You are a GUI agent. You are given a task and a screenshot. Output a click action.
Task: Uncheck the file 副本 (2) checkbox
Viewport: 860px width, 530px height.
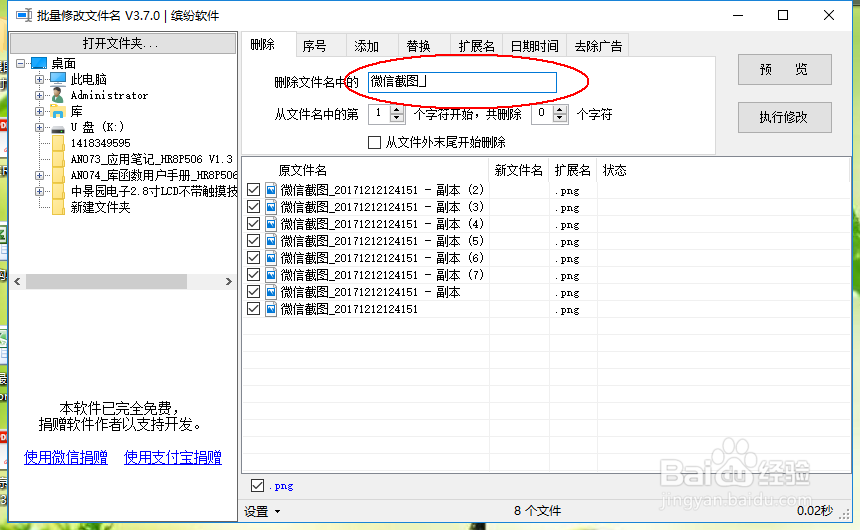click(x=253, y=190)
